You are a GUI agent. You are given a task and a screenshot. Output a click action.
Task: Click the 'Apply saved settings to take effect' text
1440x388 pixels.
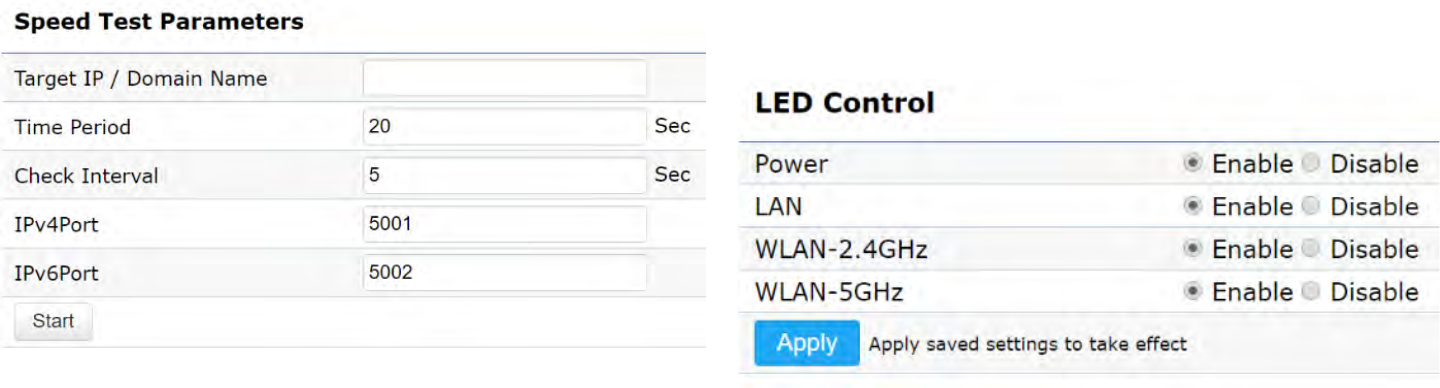[1028, 344]
